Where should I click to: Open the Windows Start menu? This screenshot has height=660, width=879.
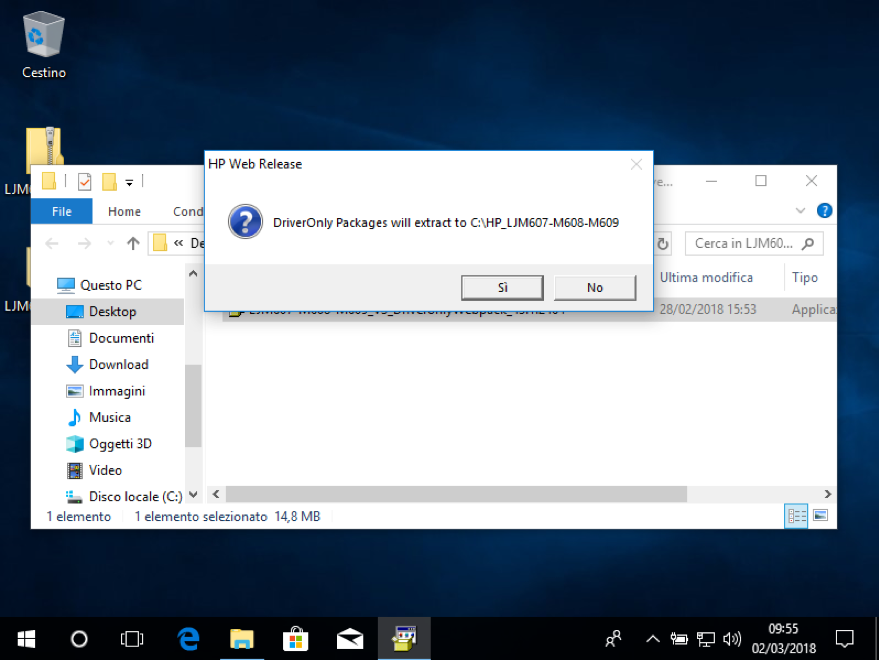[x=26, y=639]
